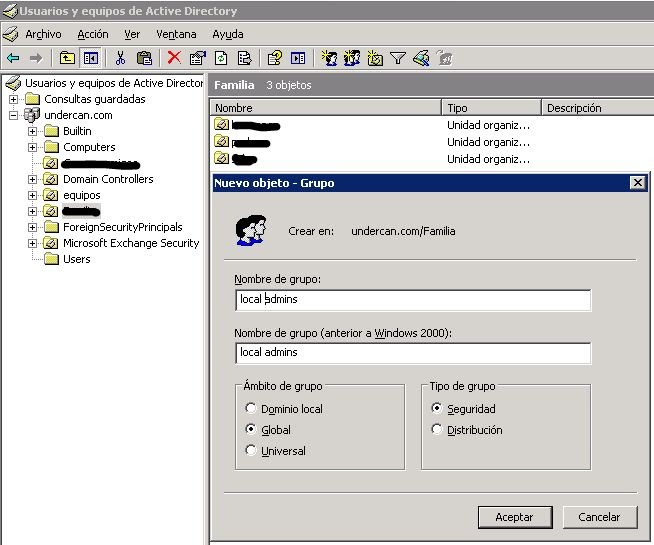Expand the Domain Controllers node
654x545 pixels.
coord(32,179)
